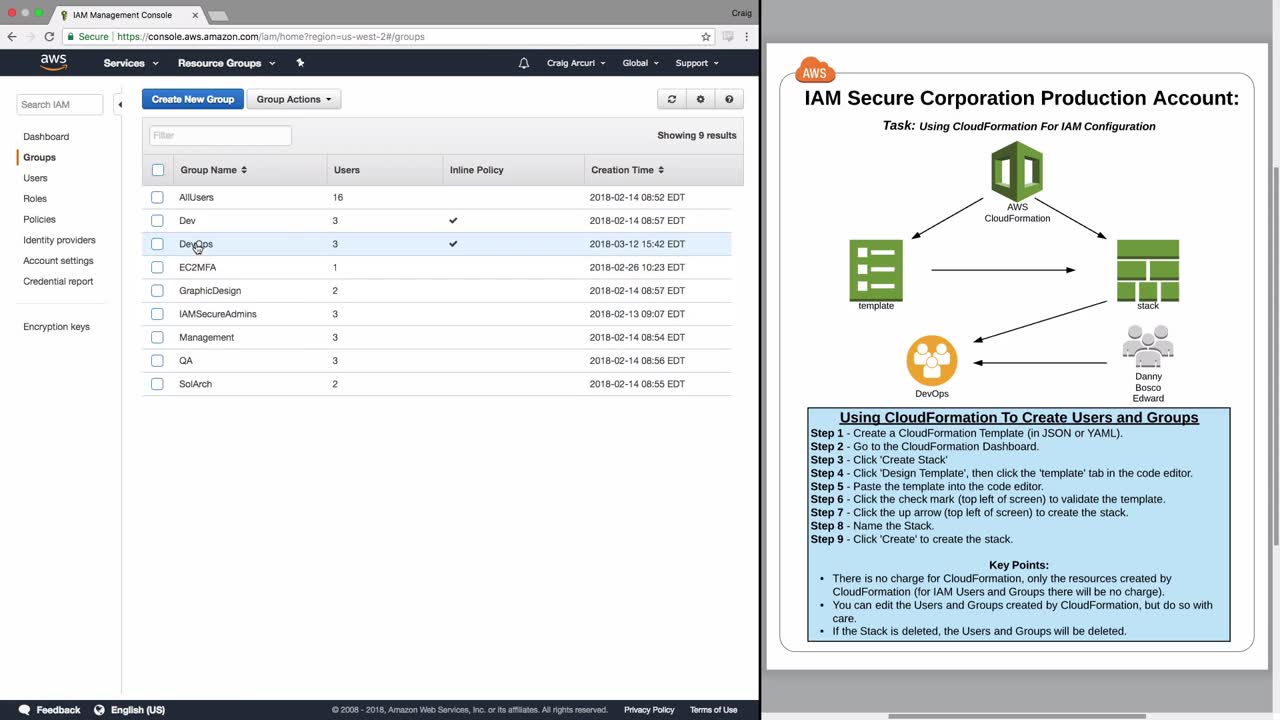The height and width of the screenshot is (720, 1280).
Task: Expand the Resource Groups dropdown
Action: click(226, 63)
